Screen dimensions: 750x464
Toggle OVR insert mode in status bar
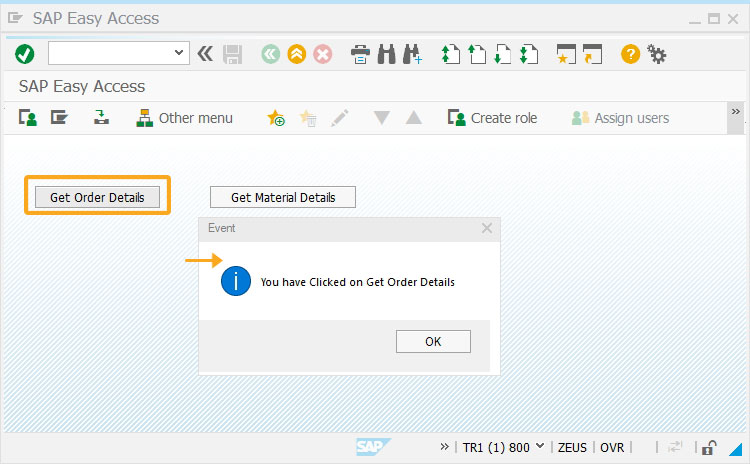612,448
